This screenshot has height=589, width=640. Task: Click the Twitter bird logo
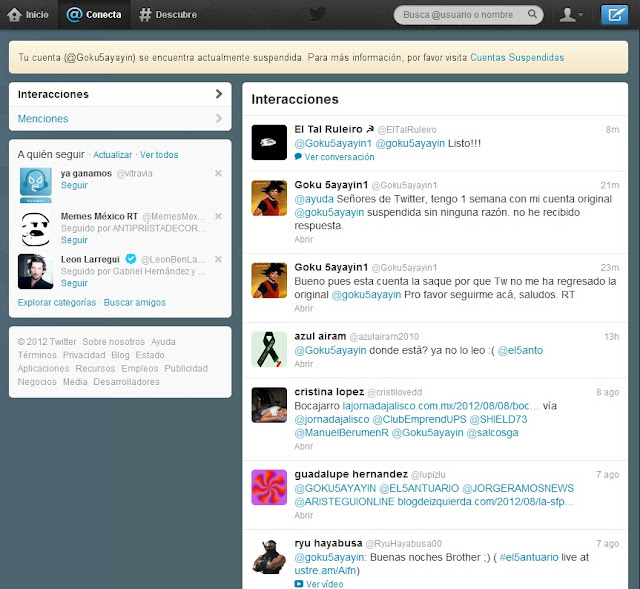tap(317, 14)
